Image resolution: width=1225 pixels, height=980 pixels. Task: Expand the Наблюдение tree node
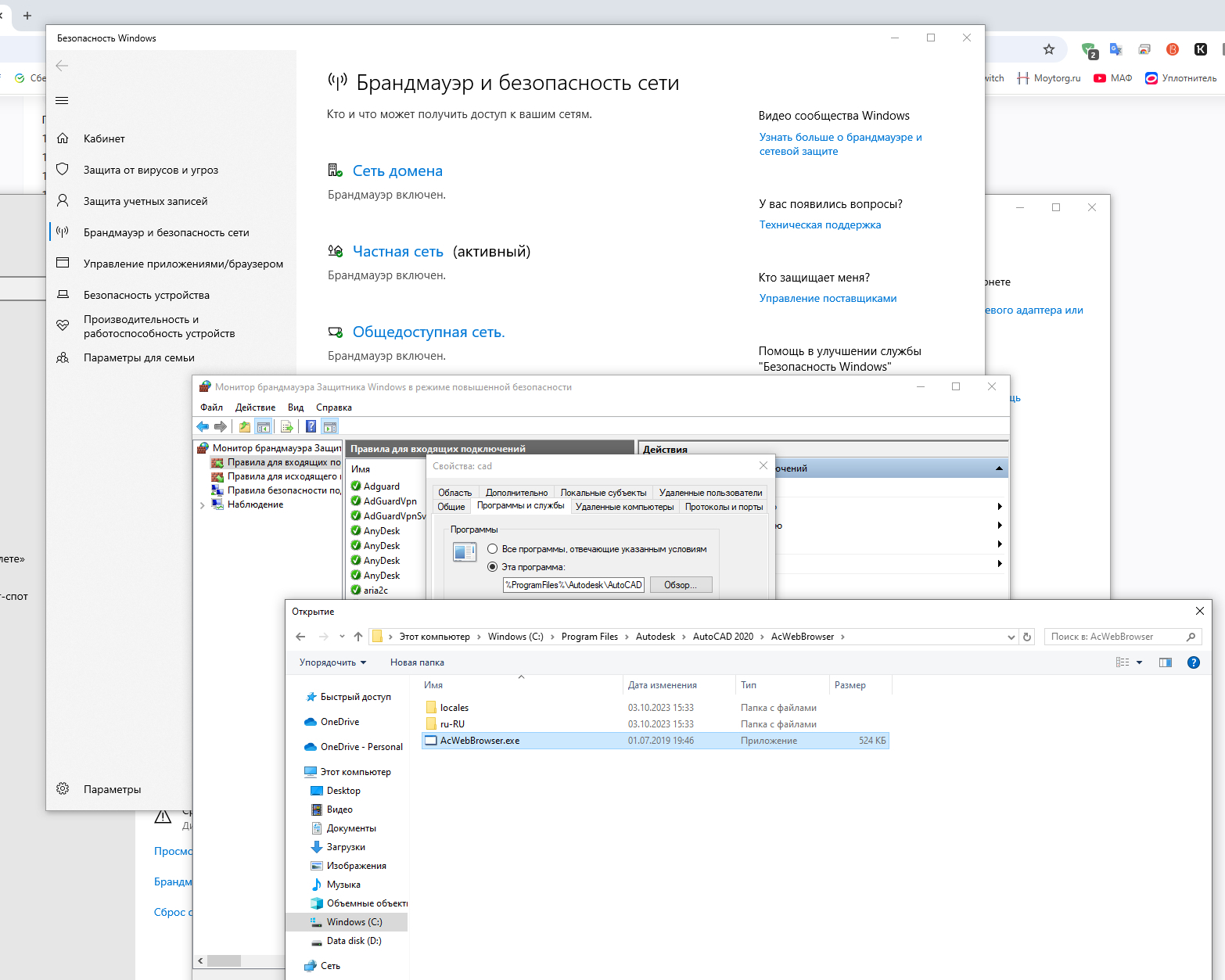click(203, 505)
